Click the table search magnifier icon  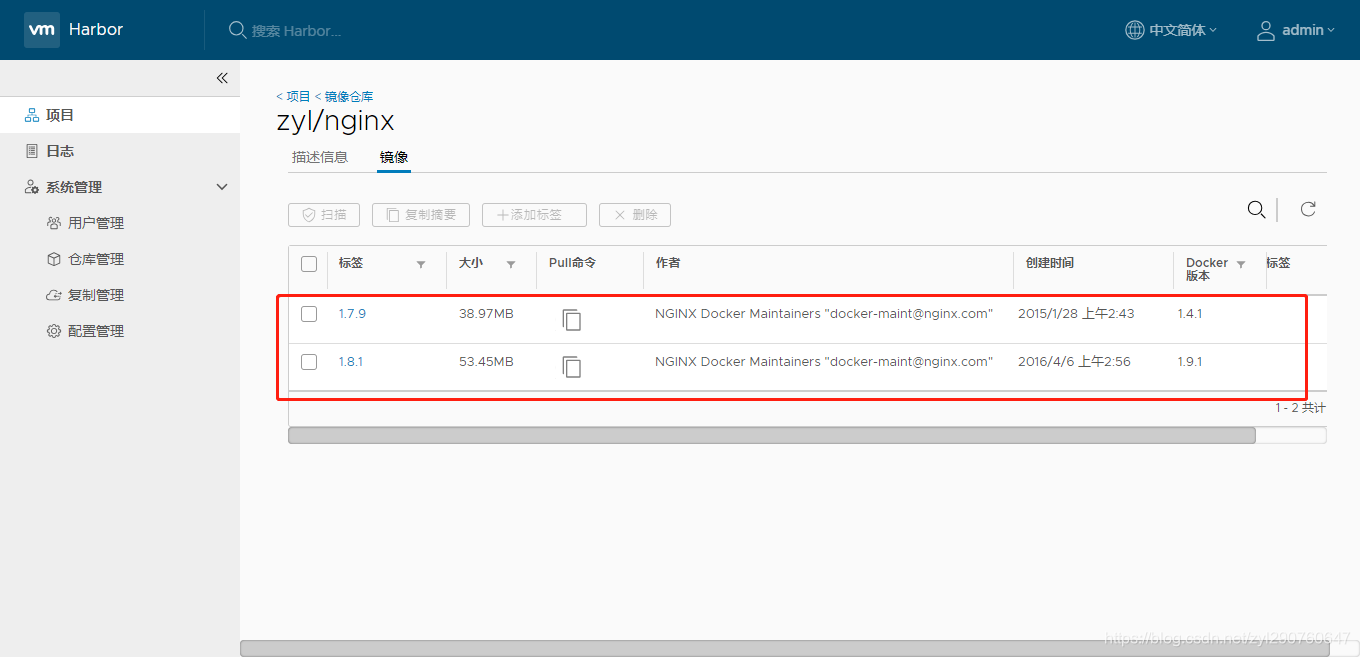pyautogui.click(x=1256, y=209)
